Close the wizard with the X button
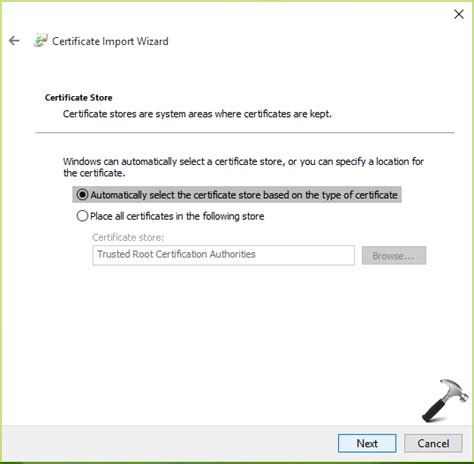474x464 pixels. click(x=459, y=14)
